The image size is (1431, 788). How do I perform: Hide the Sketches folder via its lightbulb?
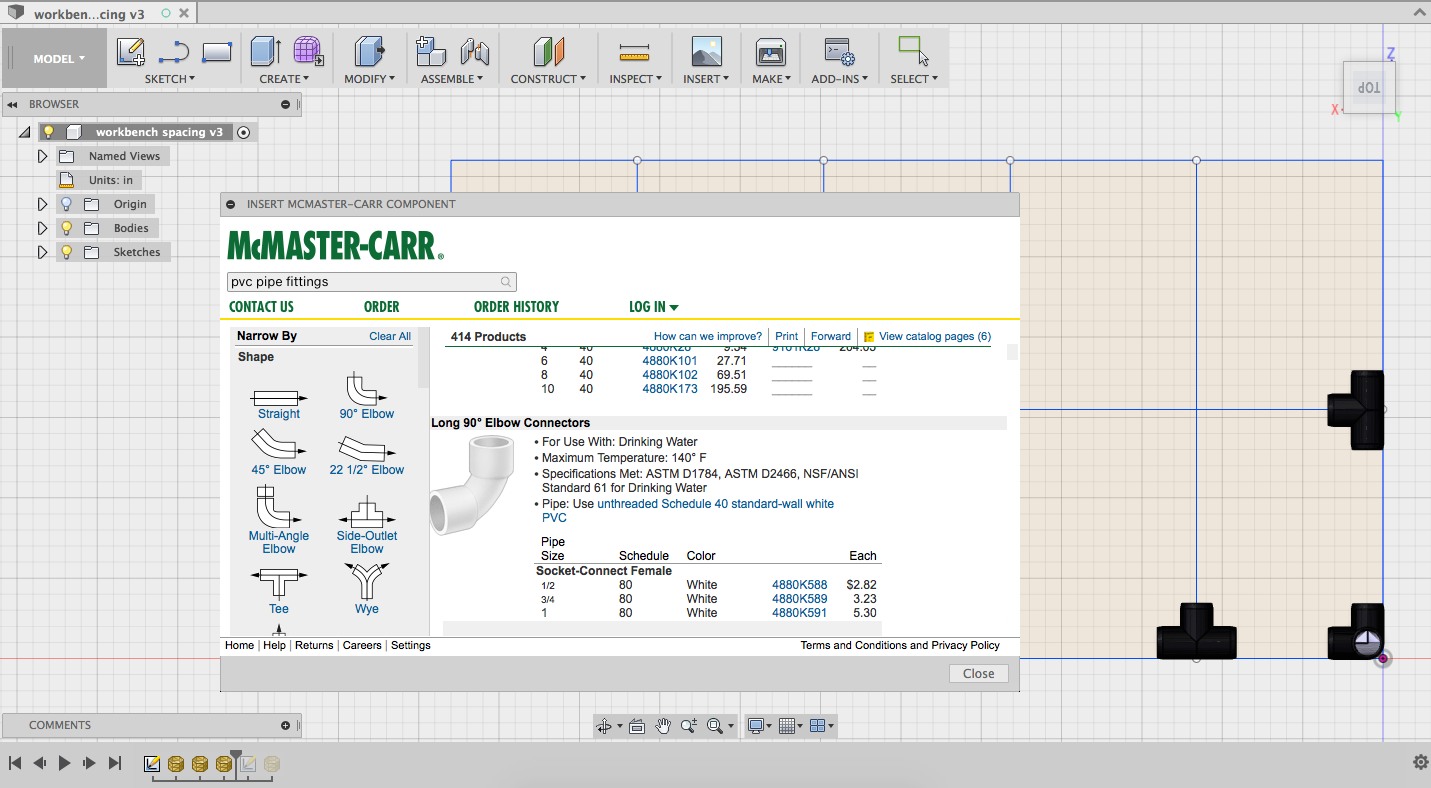67,252
